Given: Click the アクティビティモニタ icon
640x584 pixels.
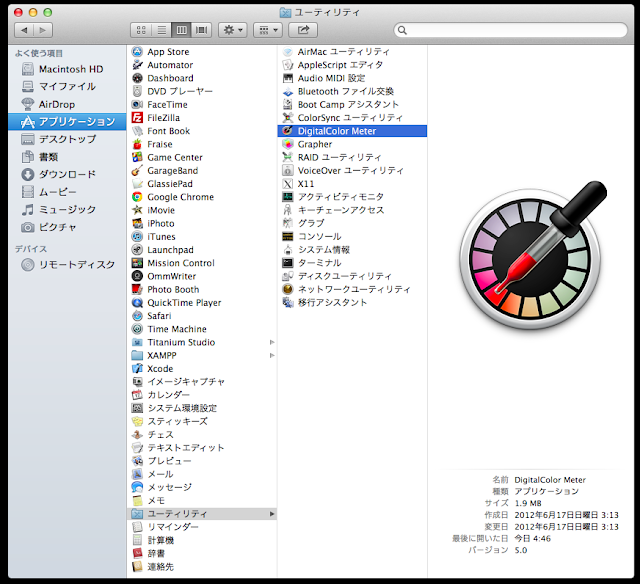Looking at the screenshot, I should pos(288,197).
